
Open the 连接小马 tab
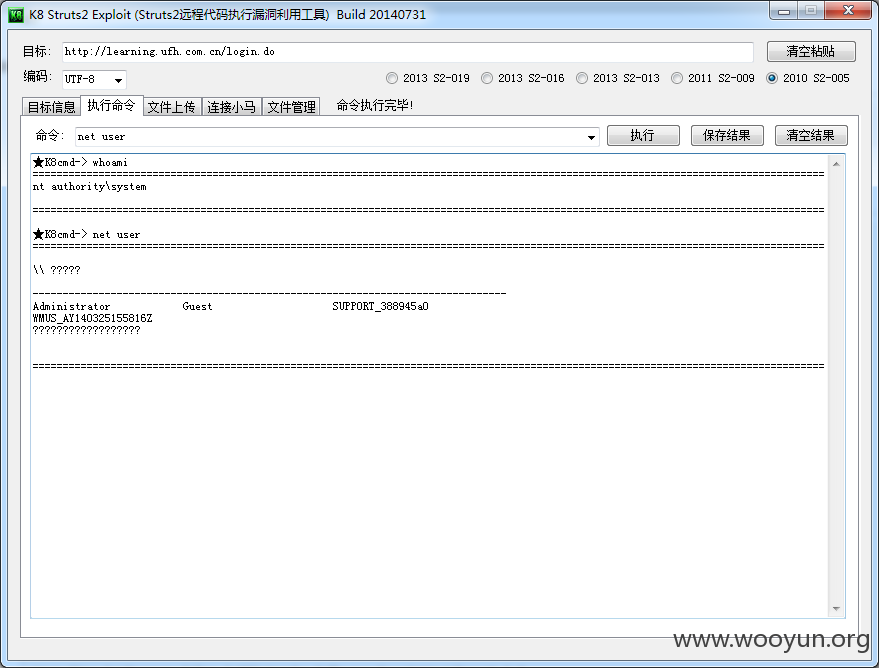[x=231, y=107]
